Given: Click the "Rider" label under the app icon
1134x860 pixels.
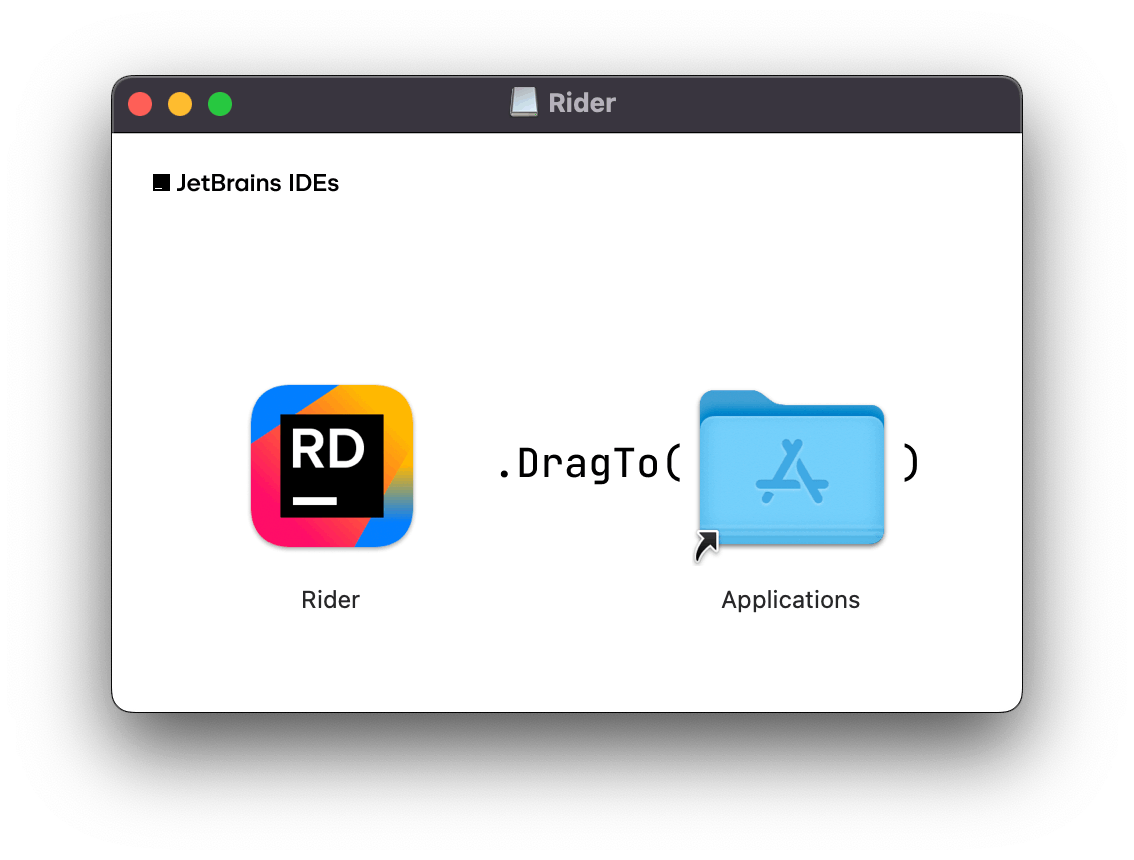Looking at the screenshot, I should 331,600.
